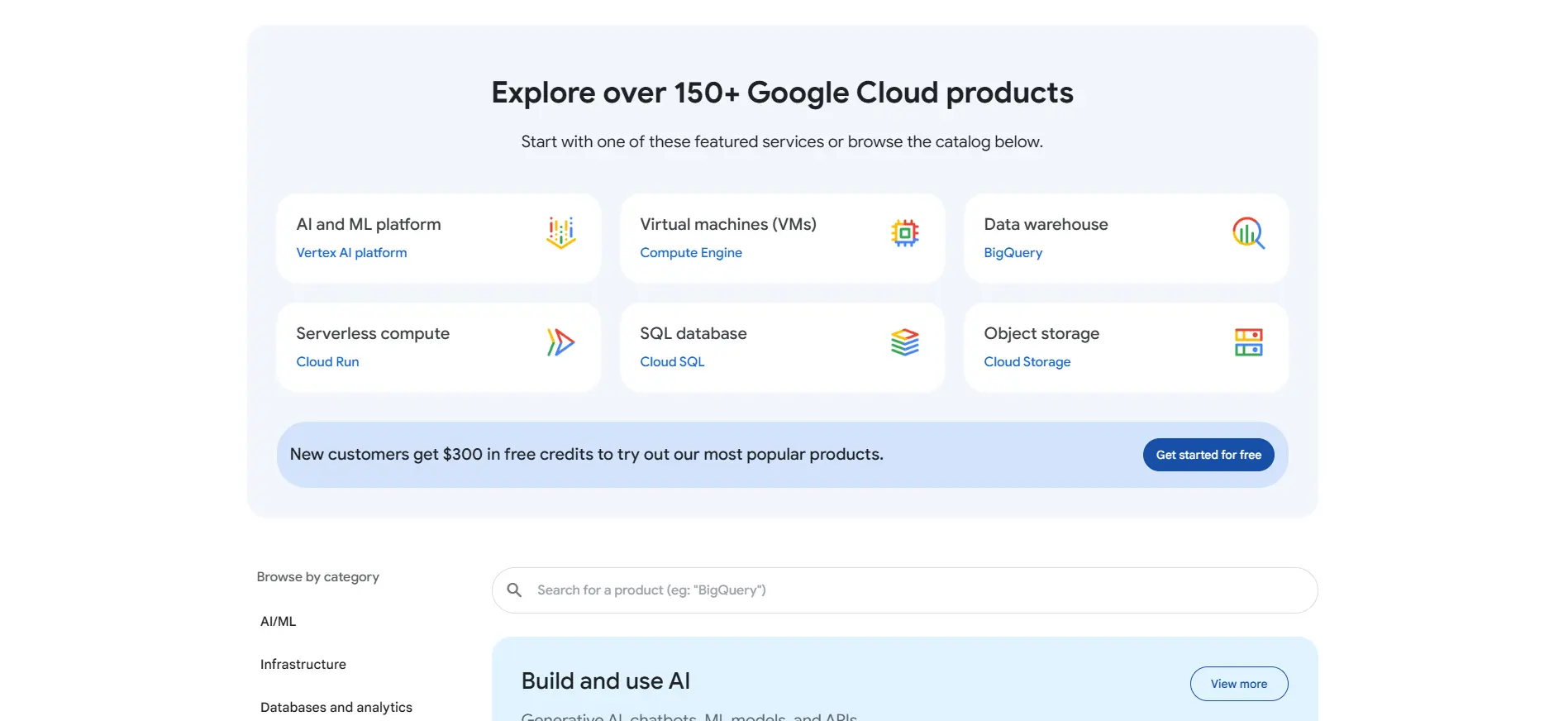Click the Browse by category label
The height and width of the screenshot is (721, 1568).
pos(317,577)
